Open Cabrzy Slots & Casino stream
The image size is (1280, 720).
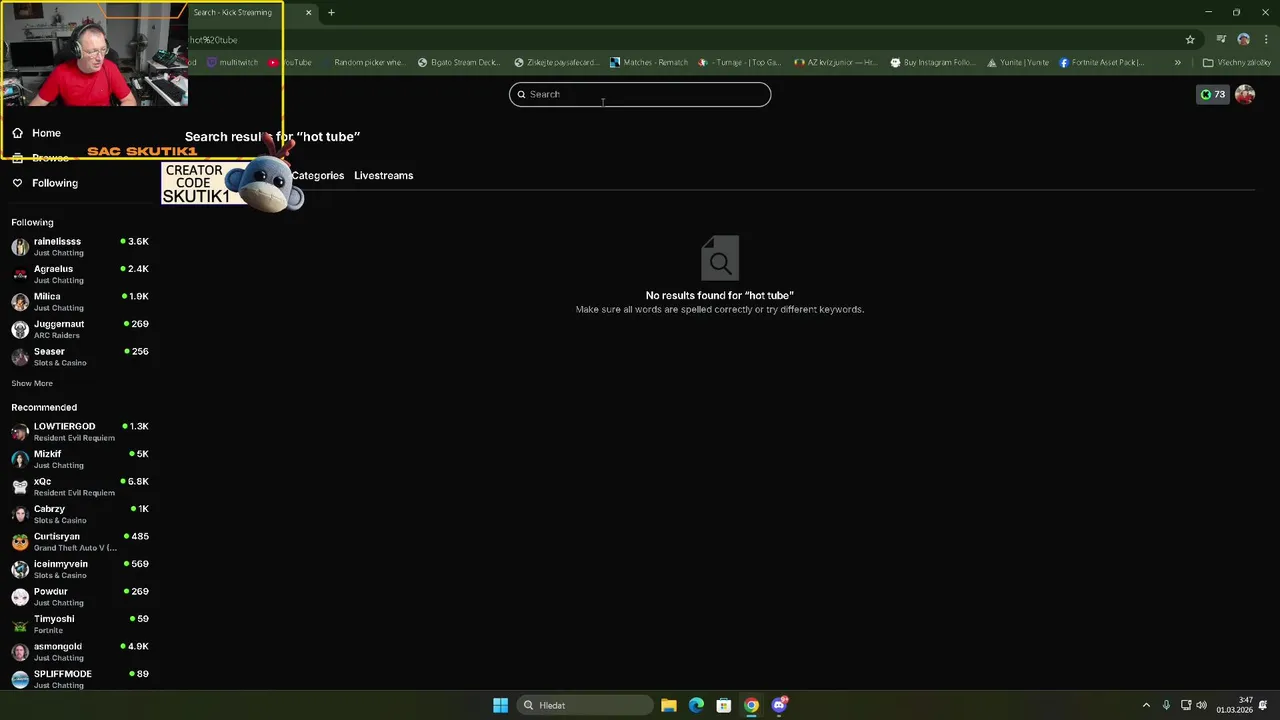pyautogui.click(x=80, y=514)
